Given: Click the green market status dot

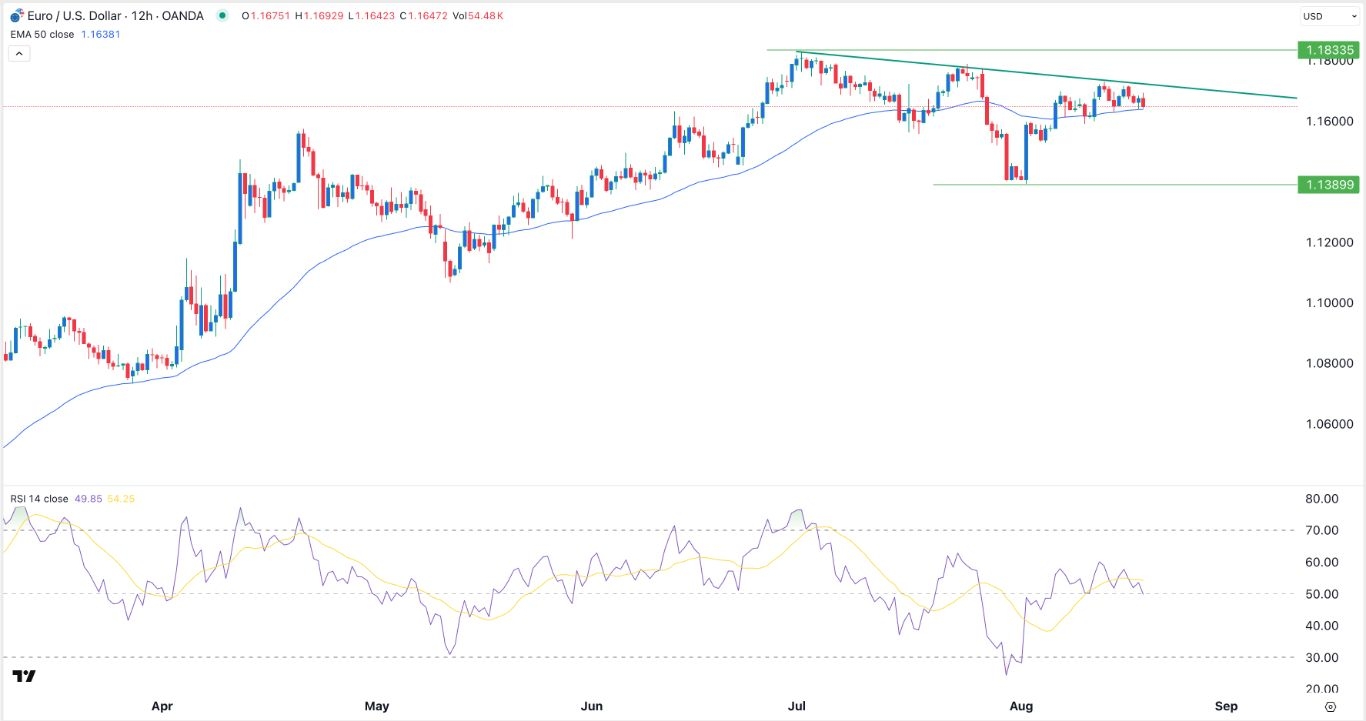Looking at the screenshot, I should tap(221, 16).
